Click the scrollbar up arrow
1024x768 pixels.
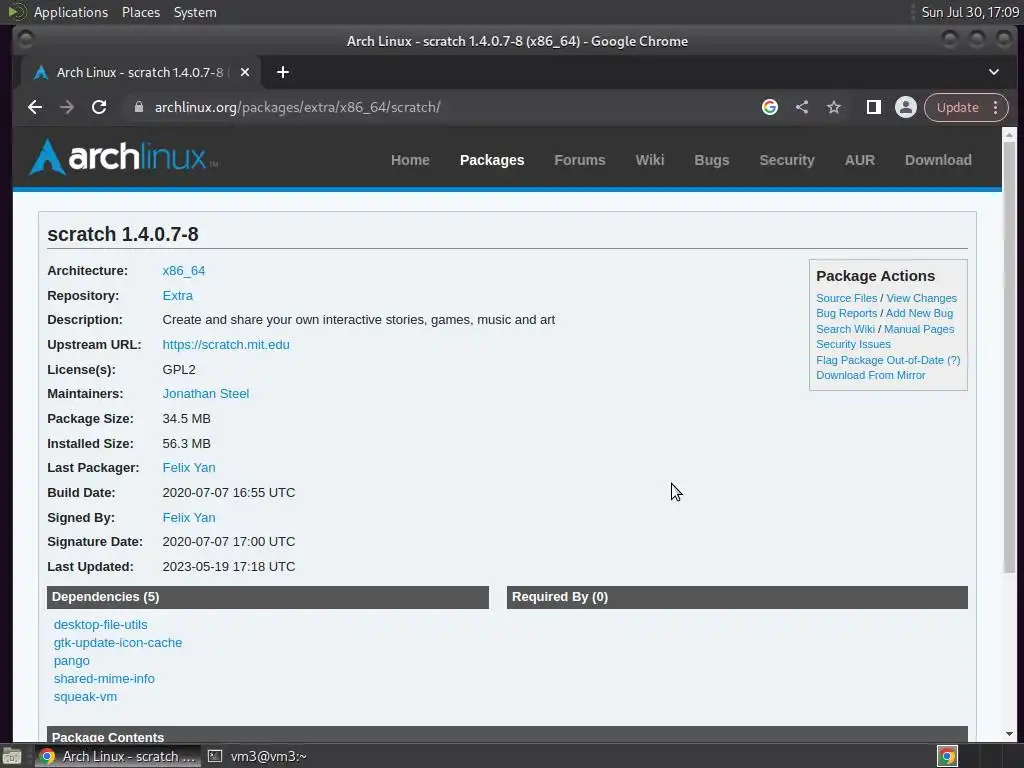pos(1009,135)
